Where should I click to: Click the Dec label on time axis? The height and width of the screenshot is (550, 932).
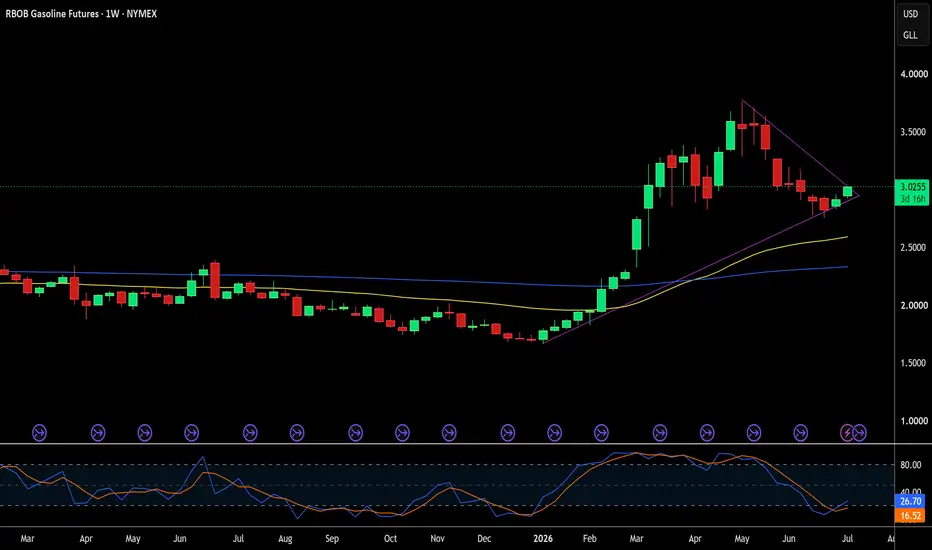tap(484, 539)
